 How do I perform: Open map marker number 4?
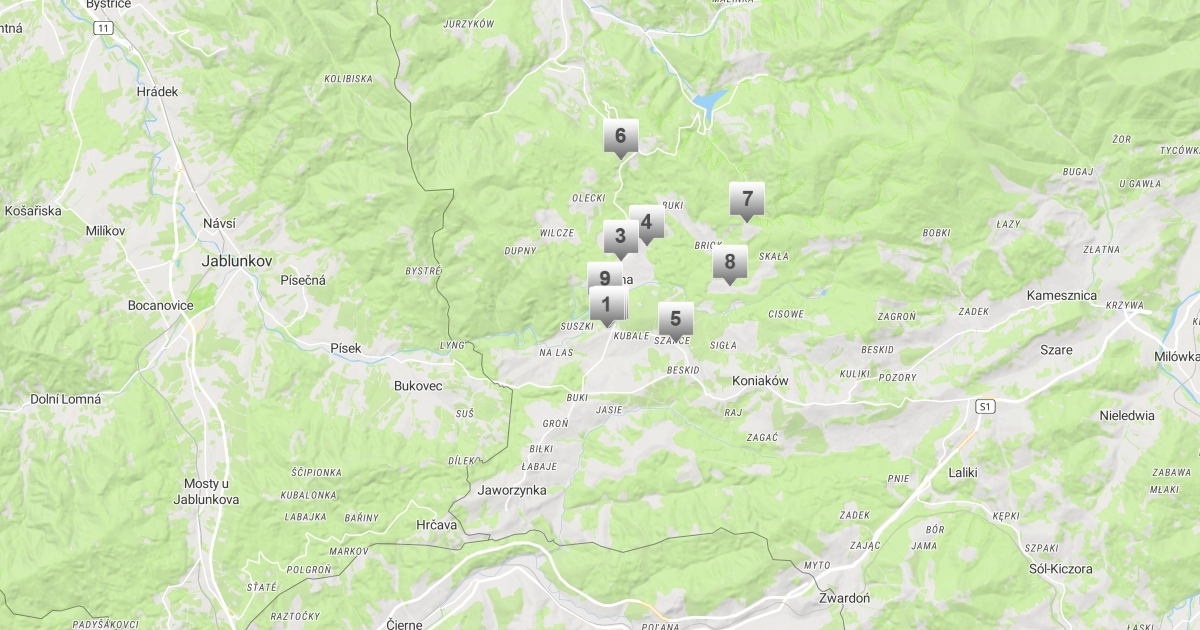point(646,224)
